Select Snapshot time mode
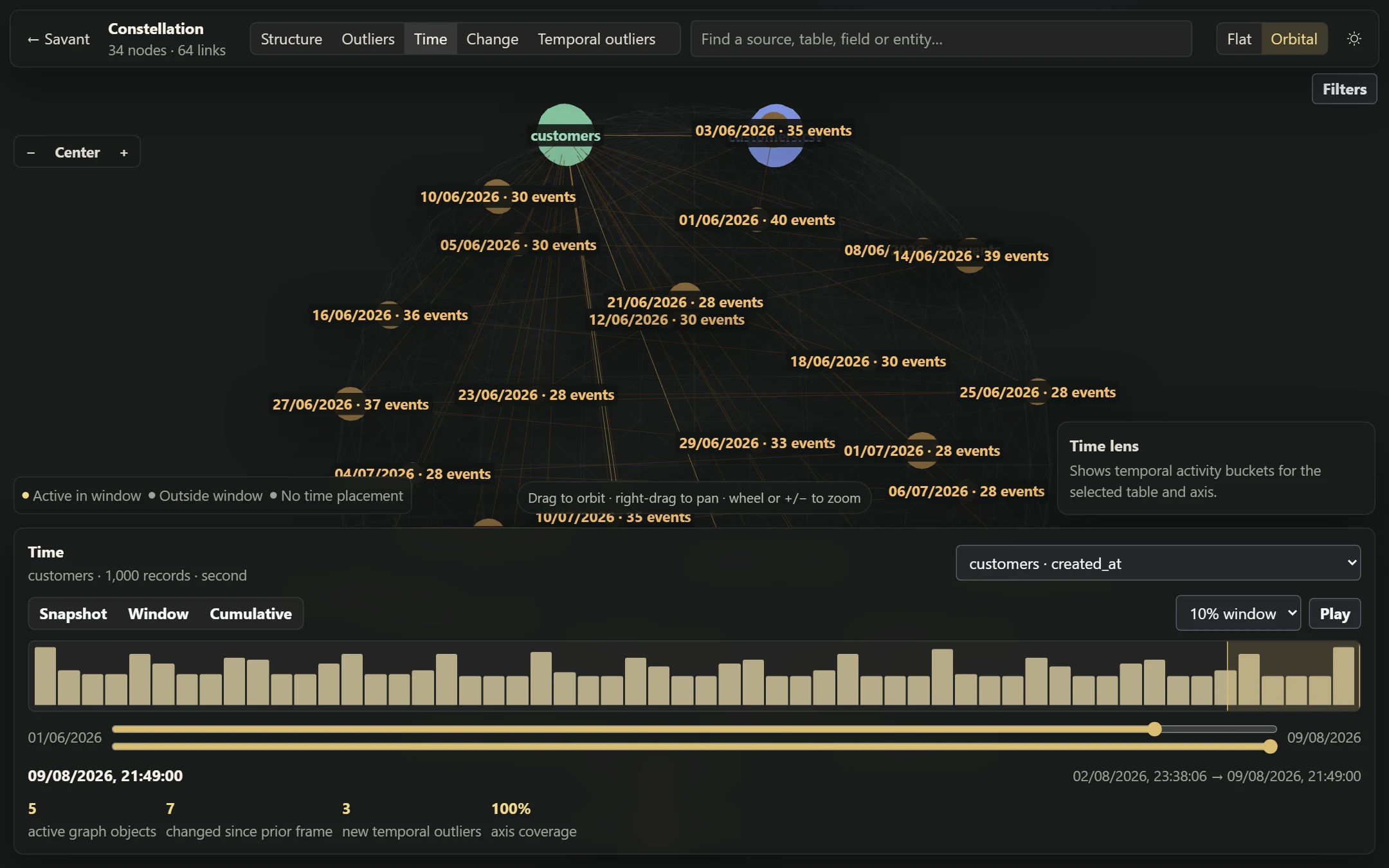The width and height of the screenshot is (1389, 868). (x=73, y=614)
